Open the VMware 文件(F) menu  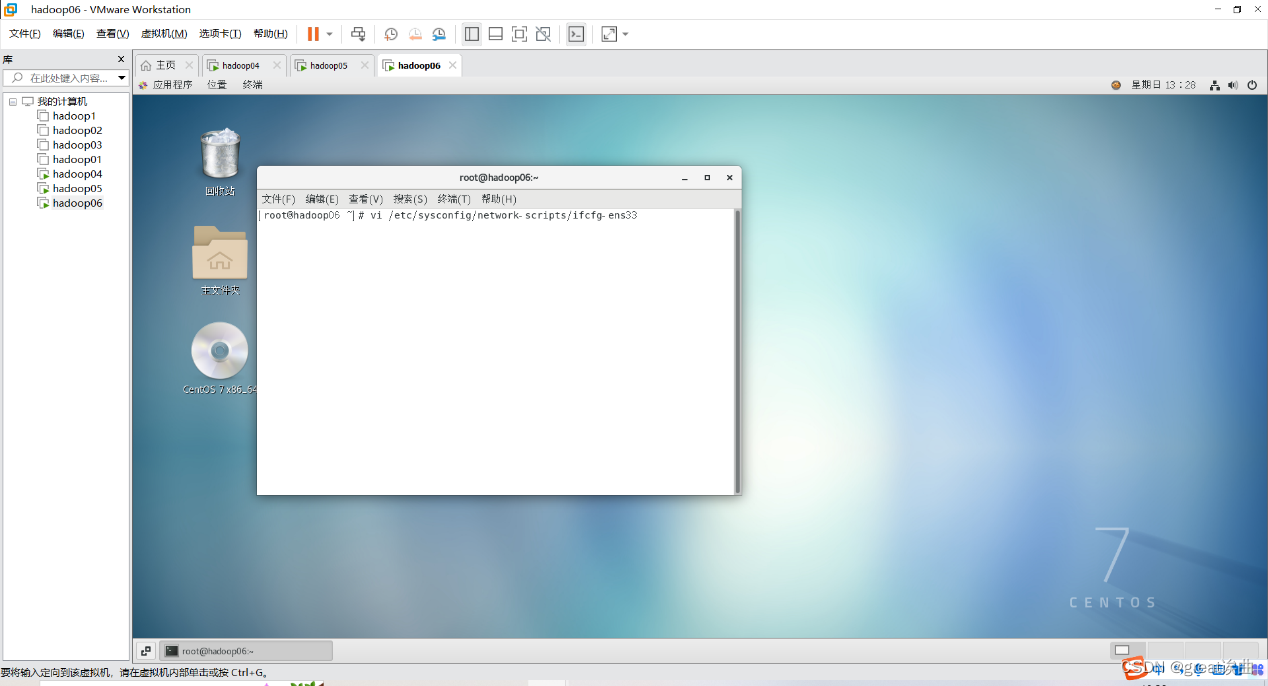click(25, 34)
